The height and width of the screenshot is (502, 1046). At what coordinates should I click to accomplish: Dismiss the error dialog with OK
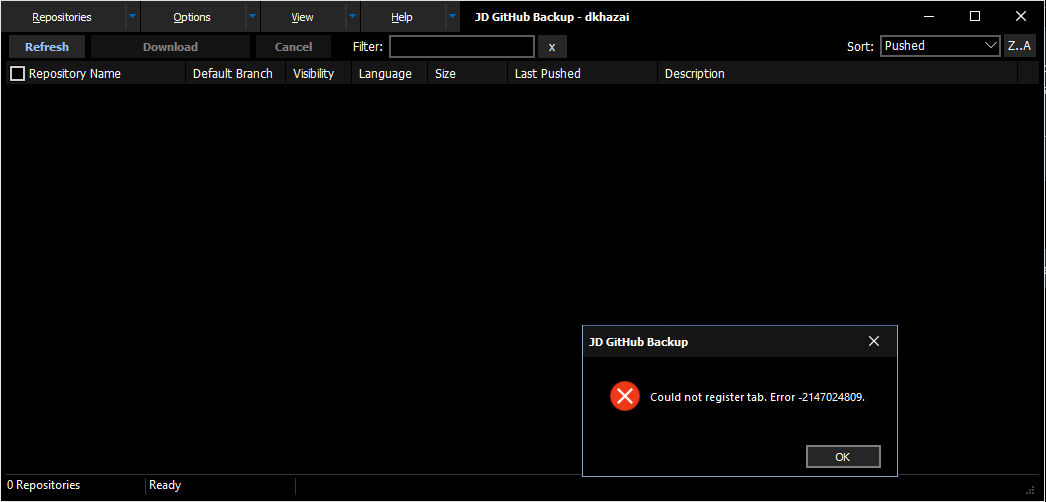pos(843,457)
